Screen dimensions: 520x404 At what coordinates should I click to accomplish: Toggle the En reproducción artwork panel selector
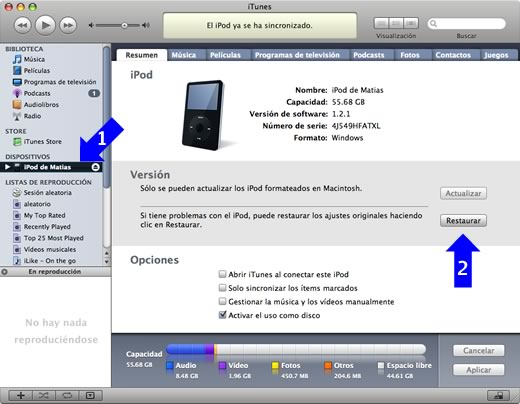[4, 272]
